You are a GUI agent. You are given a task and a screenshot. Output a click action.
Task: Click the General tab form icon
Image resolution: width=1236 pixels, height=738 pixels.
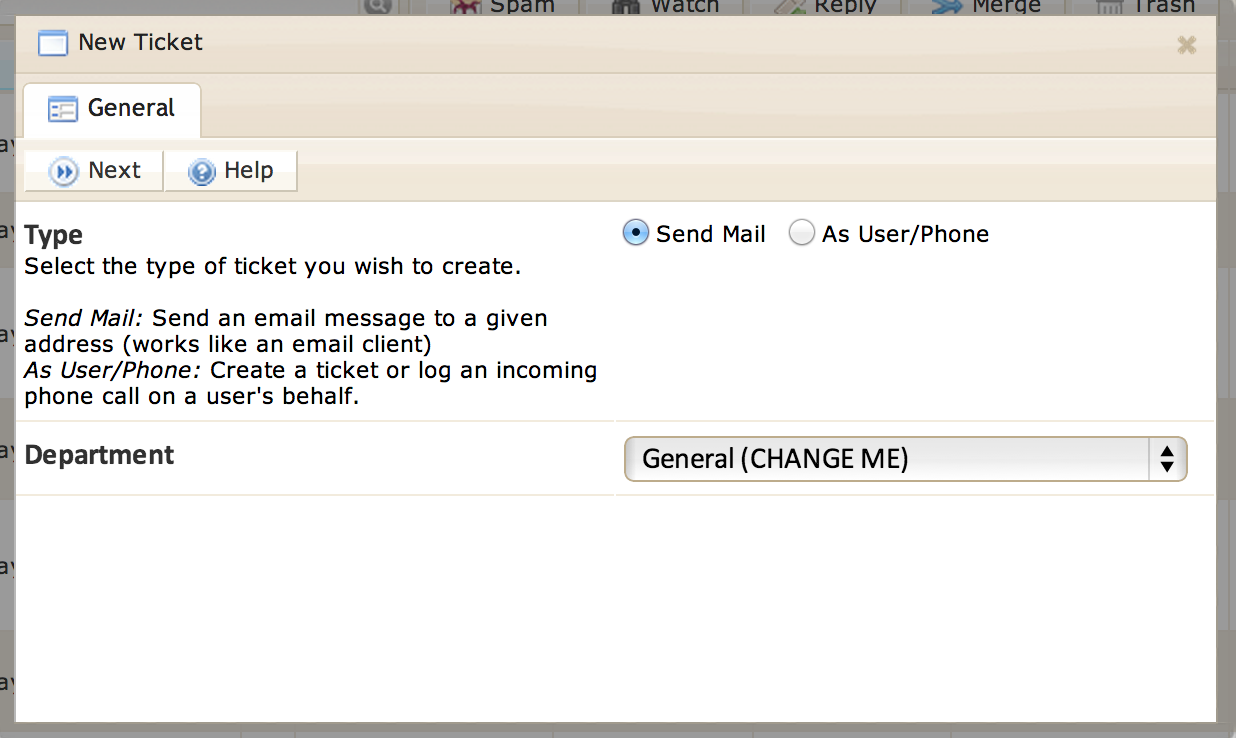(63, 109)
